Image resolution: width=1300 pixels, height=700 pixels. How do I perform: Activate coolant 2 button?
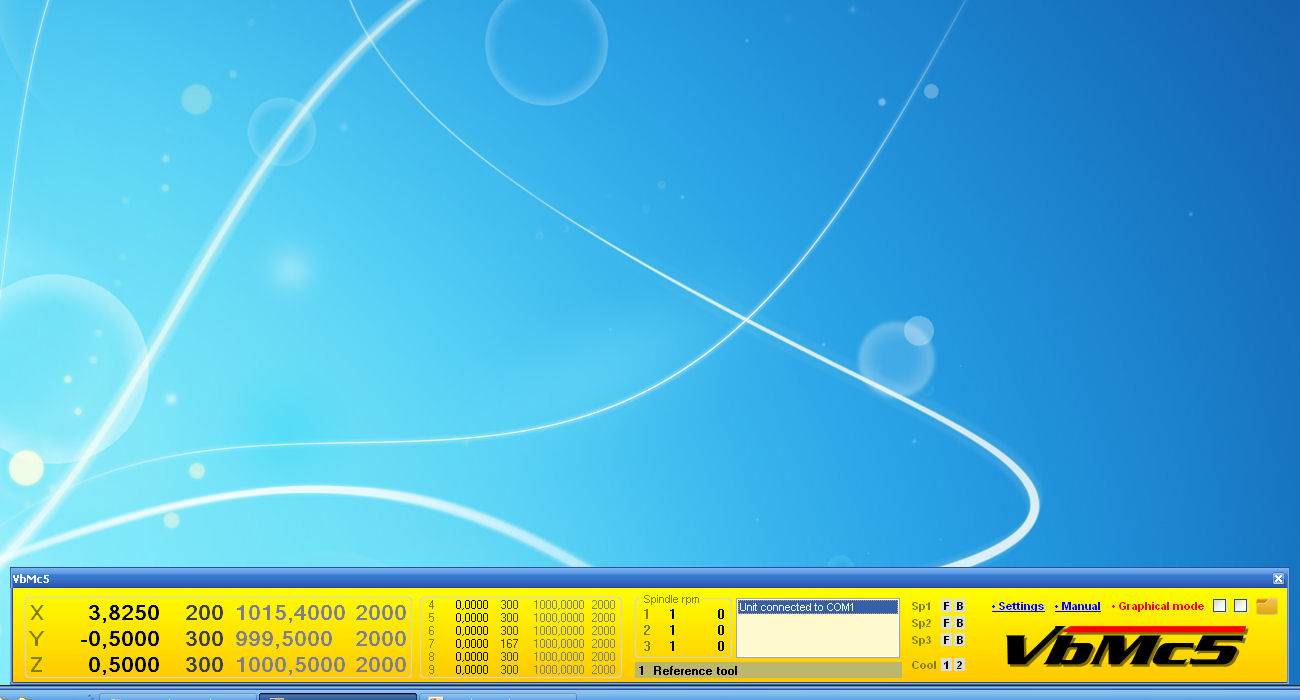(959, 665)
